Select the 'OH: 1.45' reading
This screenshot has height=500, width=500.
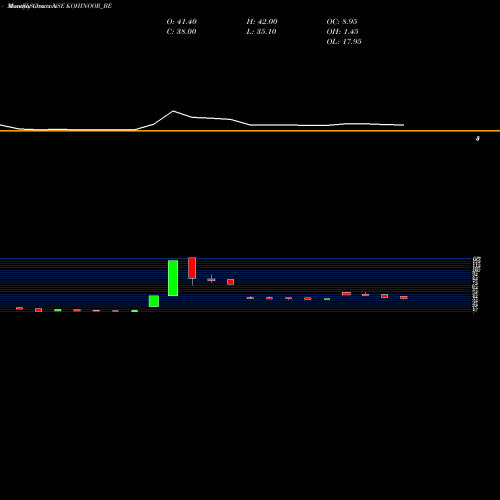(342, 32)
